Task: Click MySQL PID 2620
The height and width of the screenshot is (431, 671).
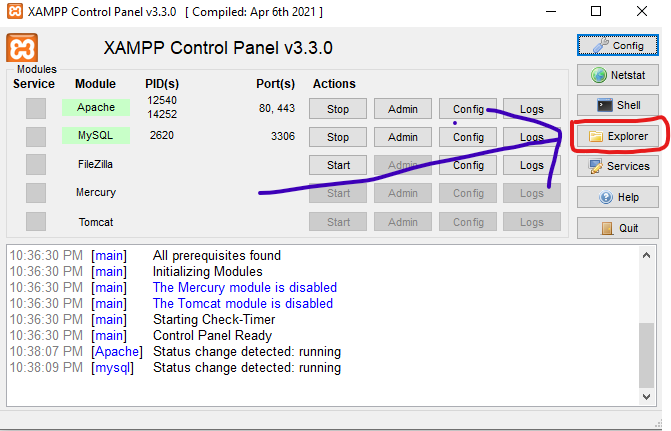Action: (162, 135)
